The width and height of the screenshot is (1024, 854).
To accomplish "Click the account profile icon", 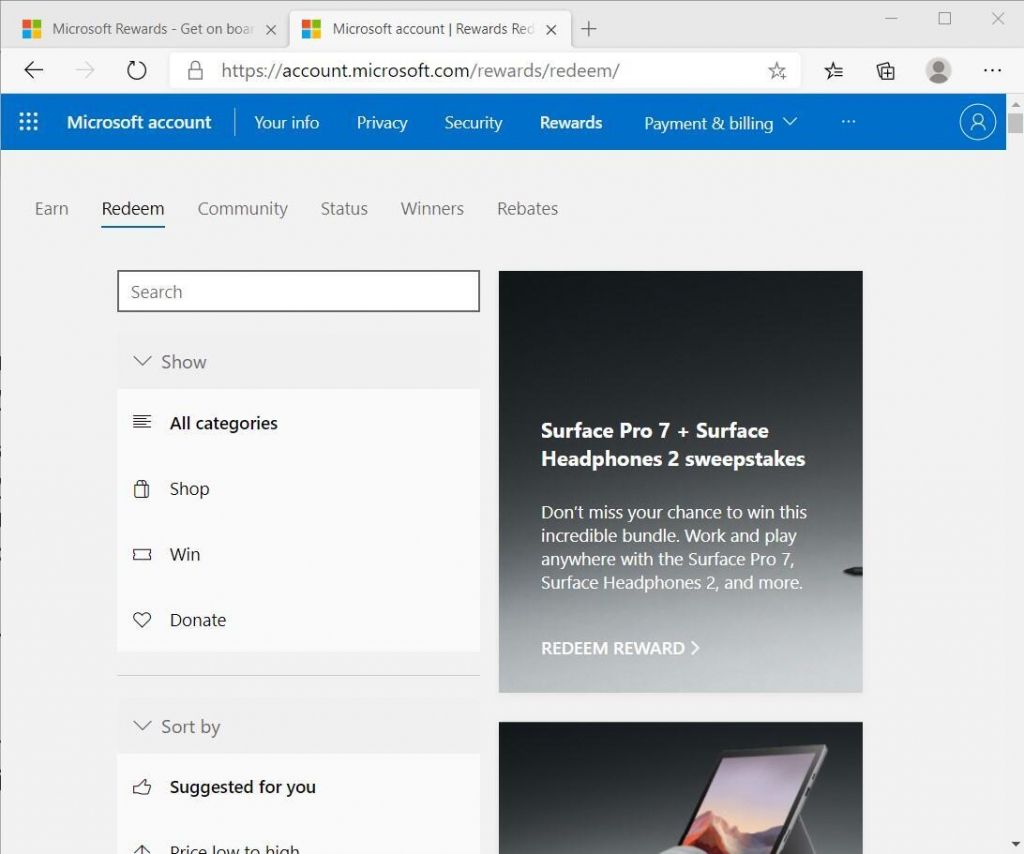I will [x=977, y=121].
